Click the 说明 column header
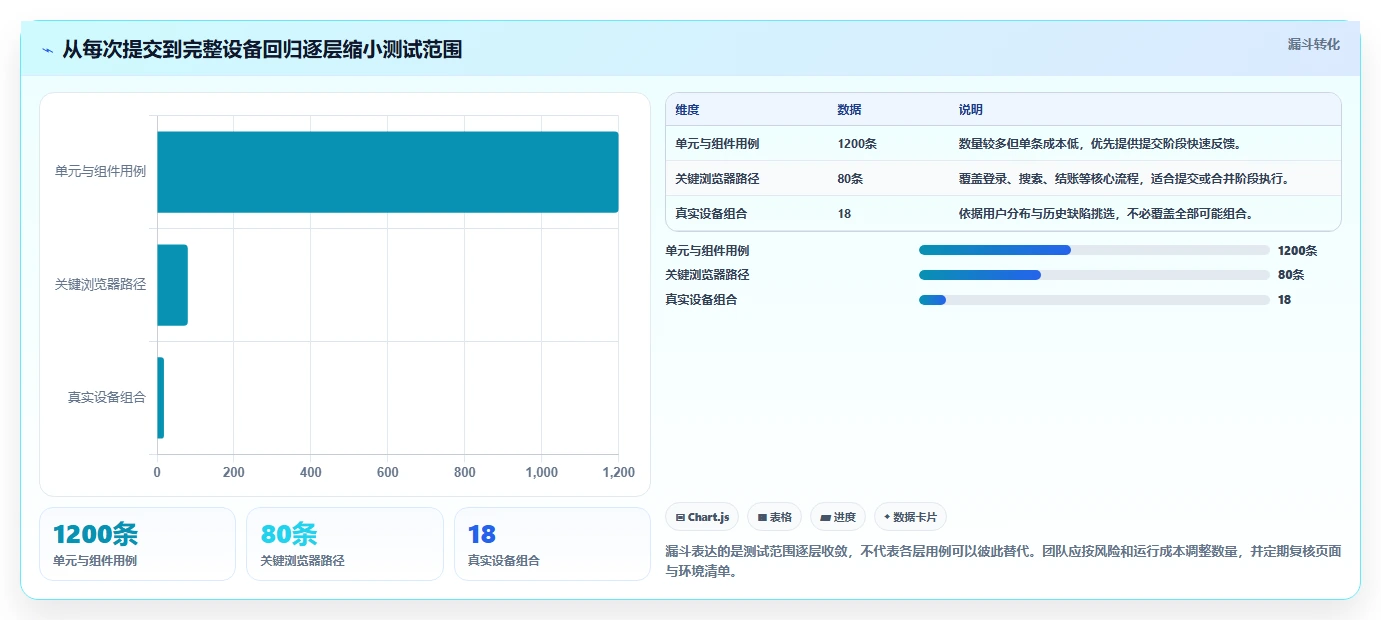Viewport: 1381px width, 620px height. (971, 110)
